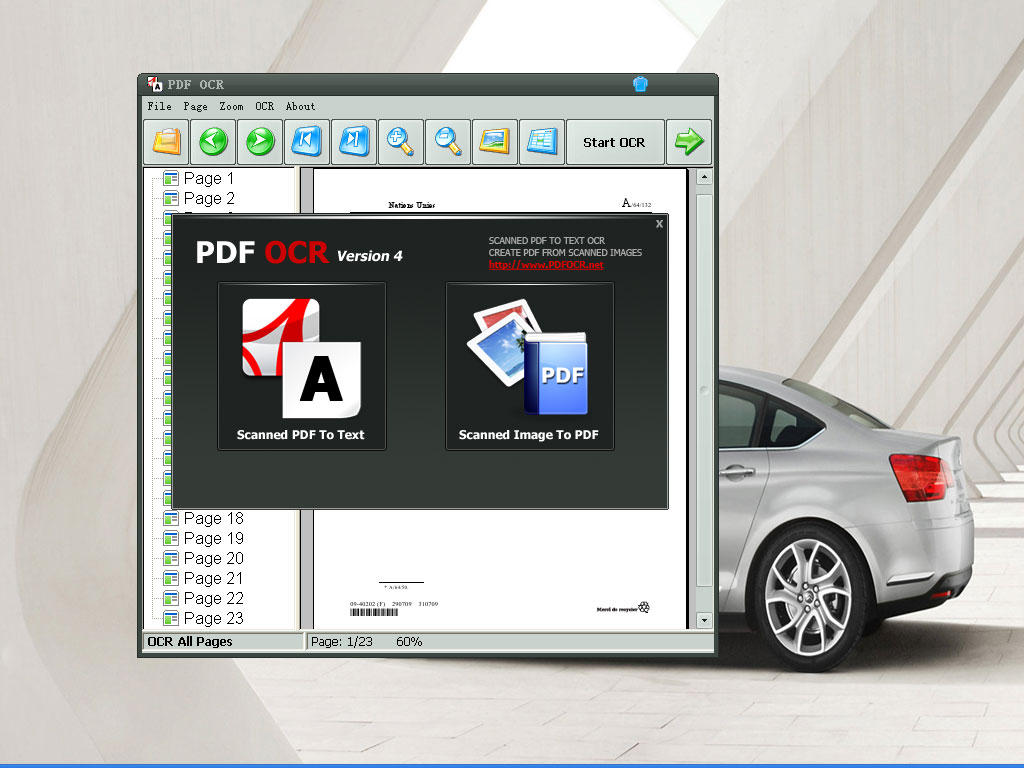Click the 60% zoom status text
The width and height of the screenshot is (1024, 768).
coord(409,641)
